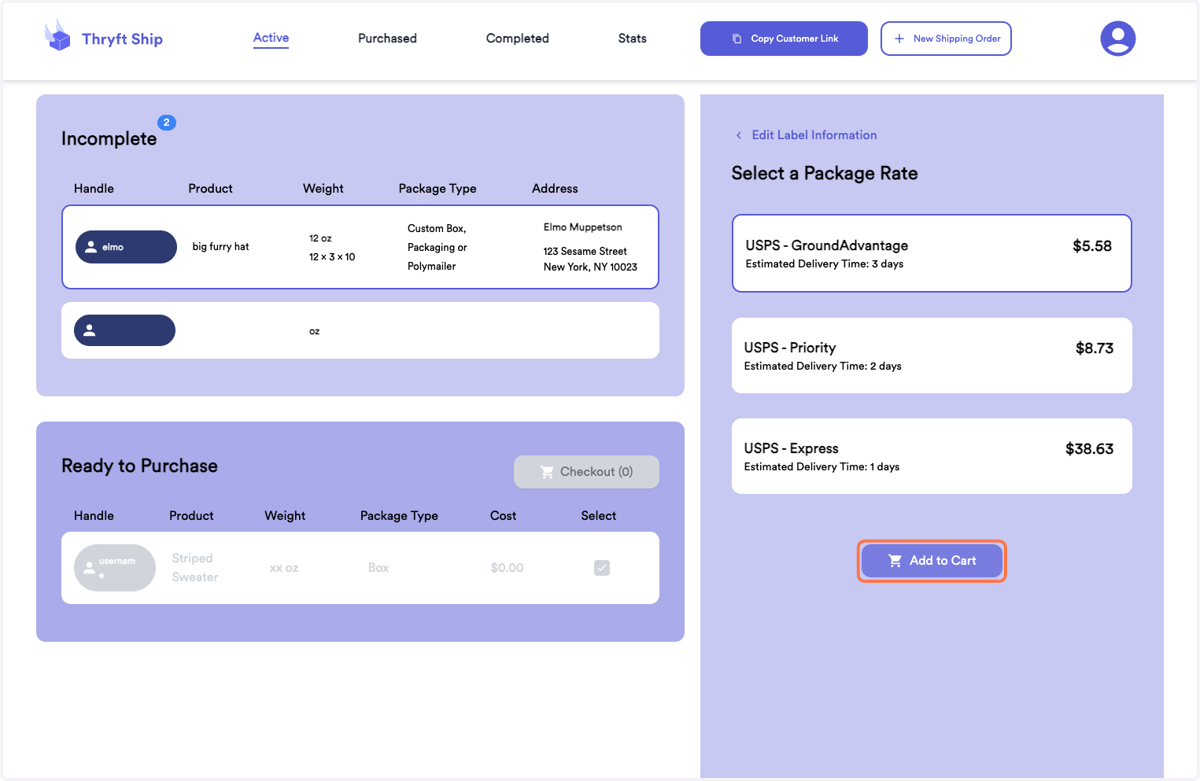Click the 'xx oz' placeholder weight
Screen dimensions: 1200x781
point(284,568)
